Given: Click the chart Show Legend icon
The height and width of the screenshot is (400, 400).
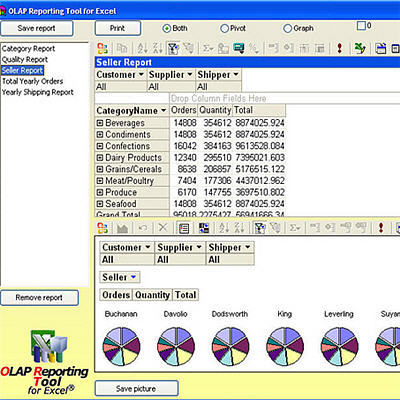Looking at the screenshot, I should (184, 228).
